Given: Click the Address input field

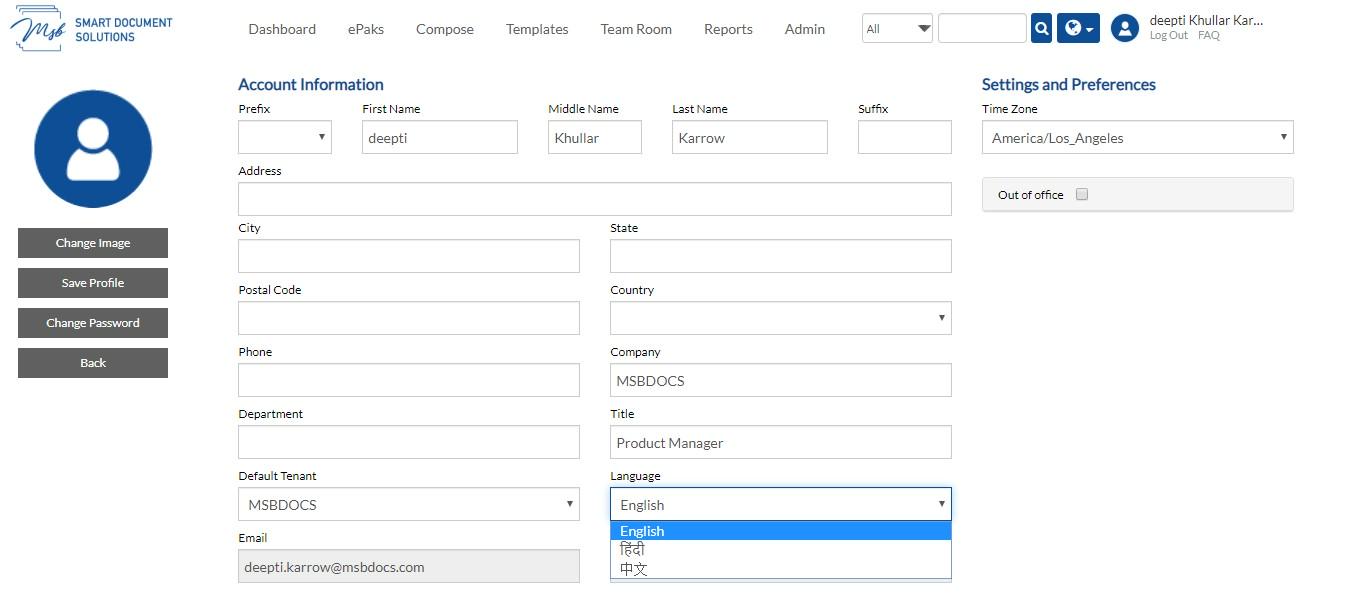Looking at the screenshot, I should pyautogui.click(x=595, y=199).
